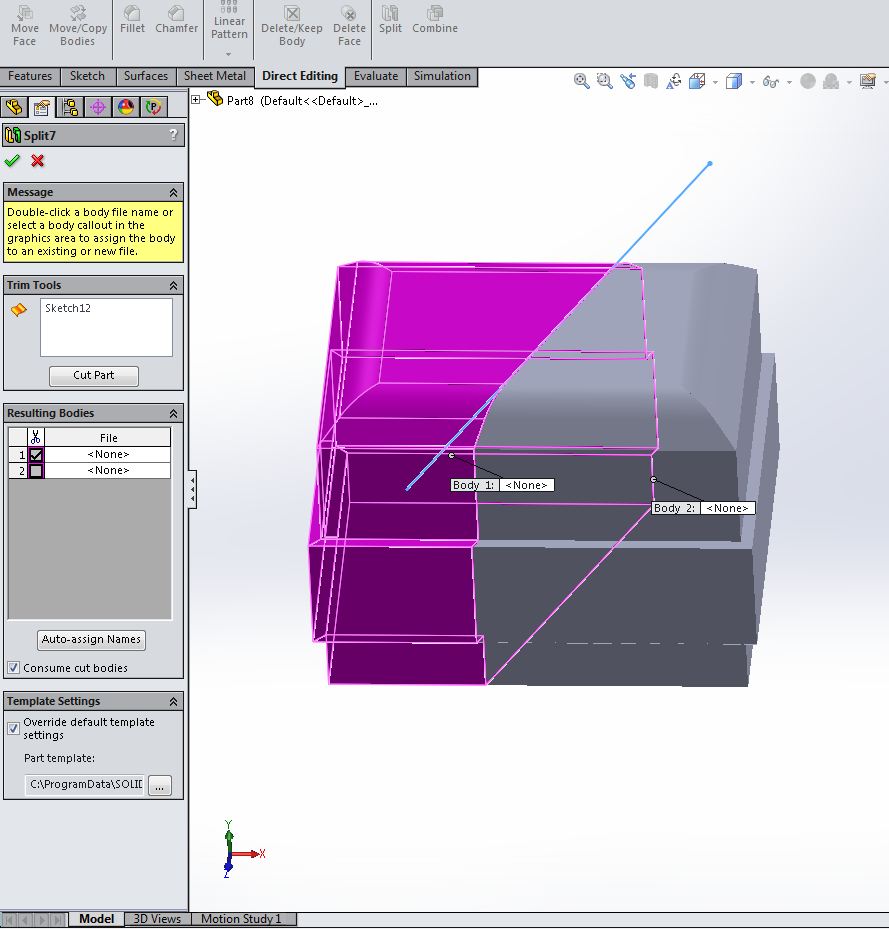Click the Zoom to Fit icon

581,81
